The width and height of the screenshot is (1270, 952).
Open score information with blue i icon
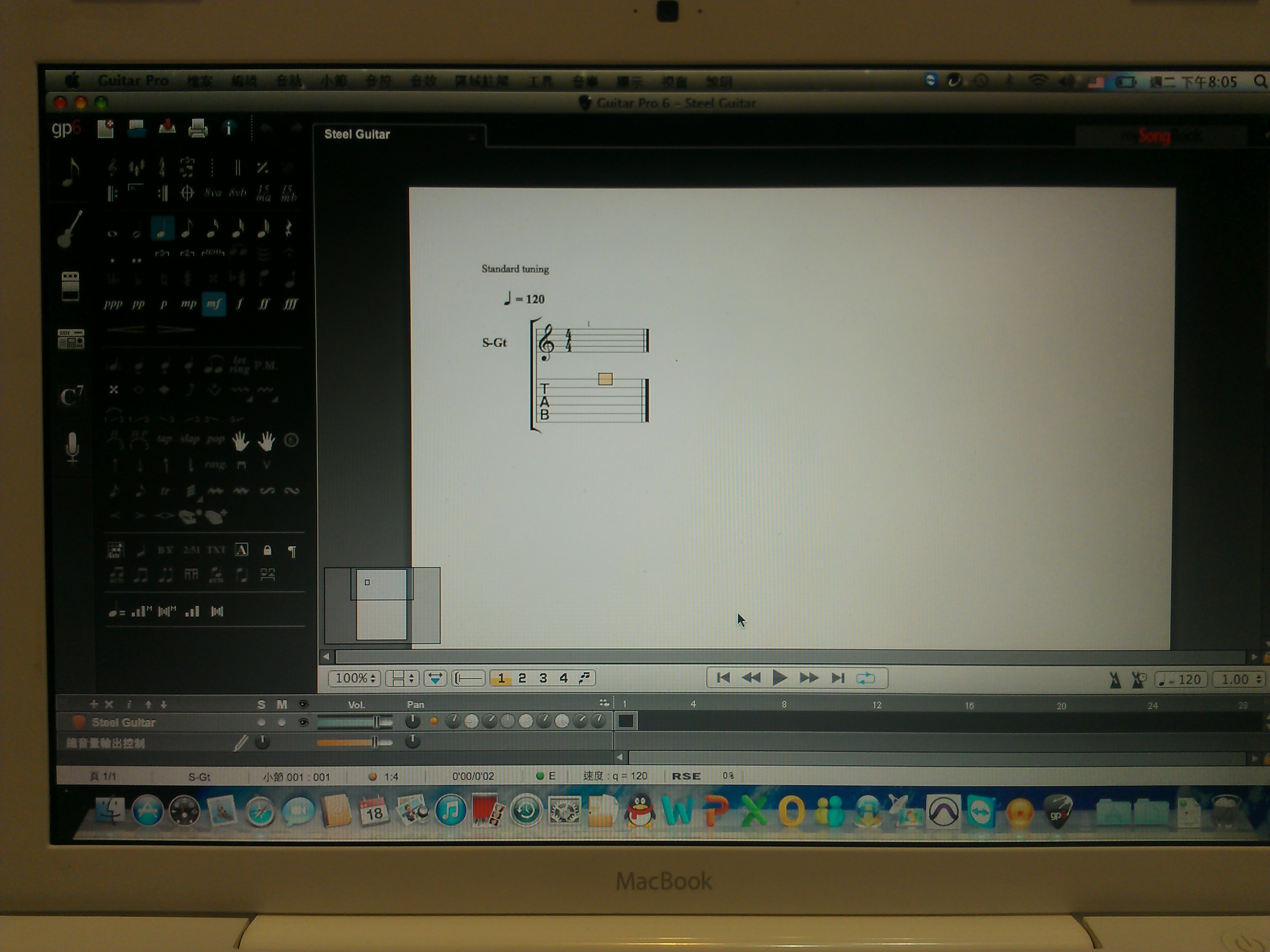(228, 128)
